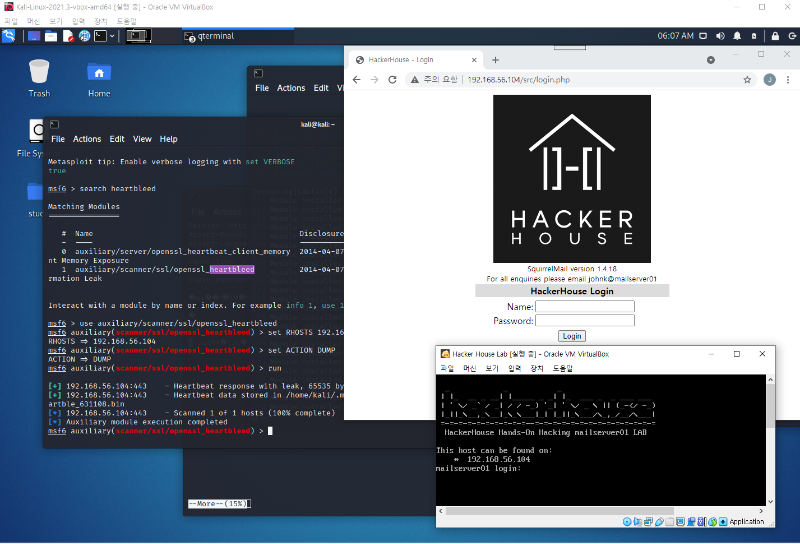Open Machine (머신) menu in Hacker House Lab window
Image resolution: width=800 pixels, height=544 pixels.
pos(470,368)
